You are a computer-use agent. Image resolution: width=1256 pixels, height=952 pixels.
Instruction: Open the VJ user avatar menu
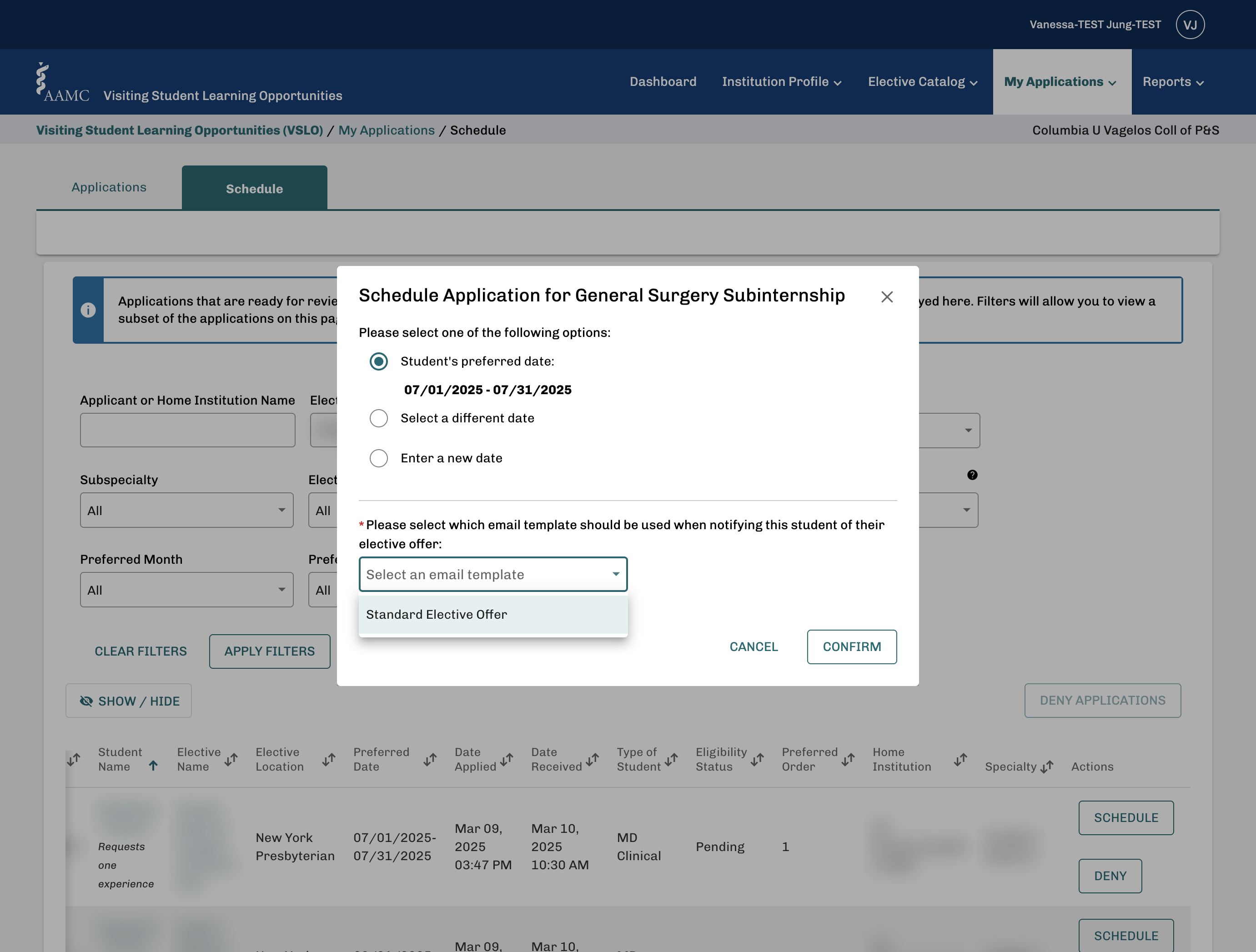pyautogui.click(x=1190, y=25)
